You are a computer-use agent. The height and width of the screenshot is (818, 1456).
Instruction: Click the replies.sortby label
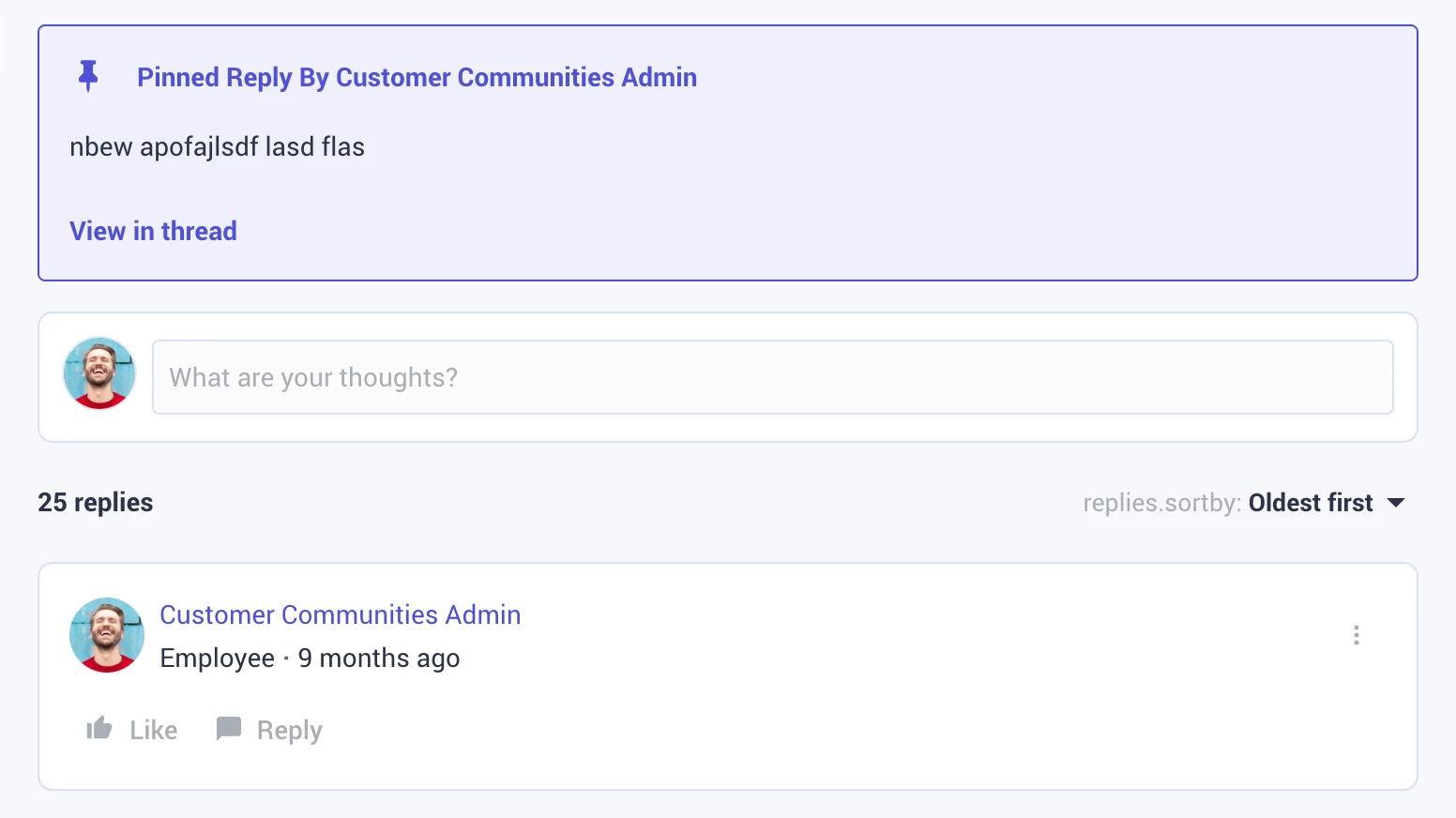coord(1161,503)
